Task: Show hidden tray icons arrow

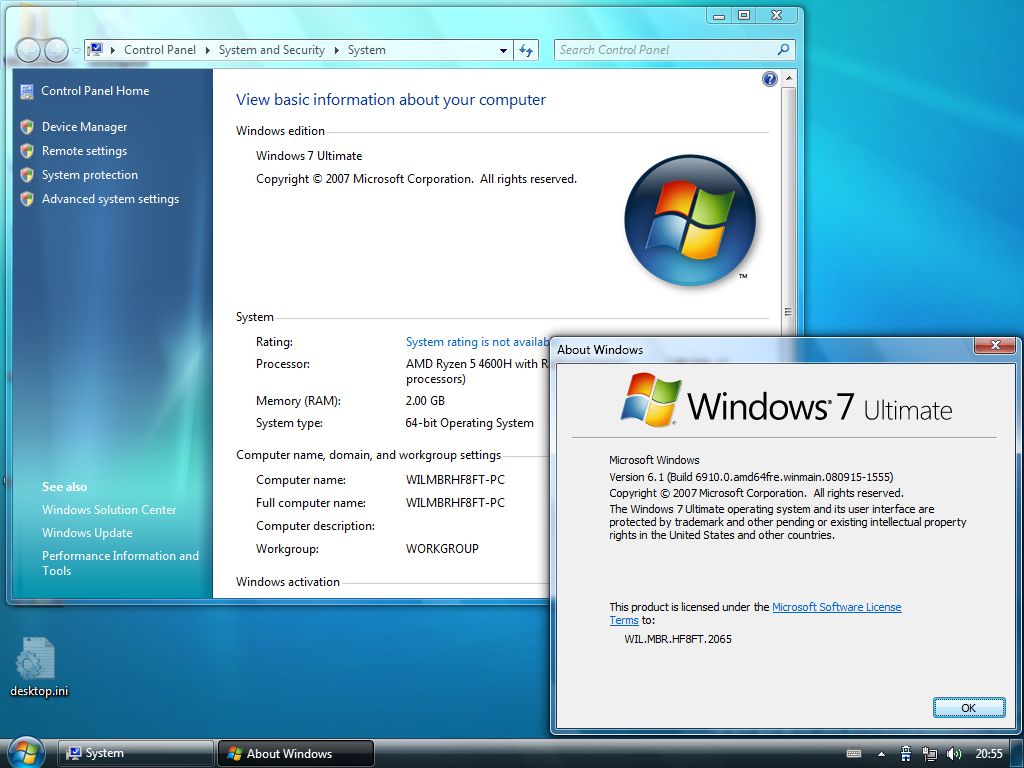Action: click(881, 754)
